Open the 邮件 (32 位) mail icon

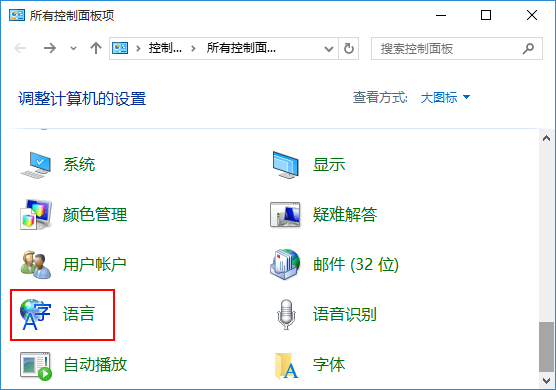285,264
